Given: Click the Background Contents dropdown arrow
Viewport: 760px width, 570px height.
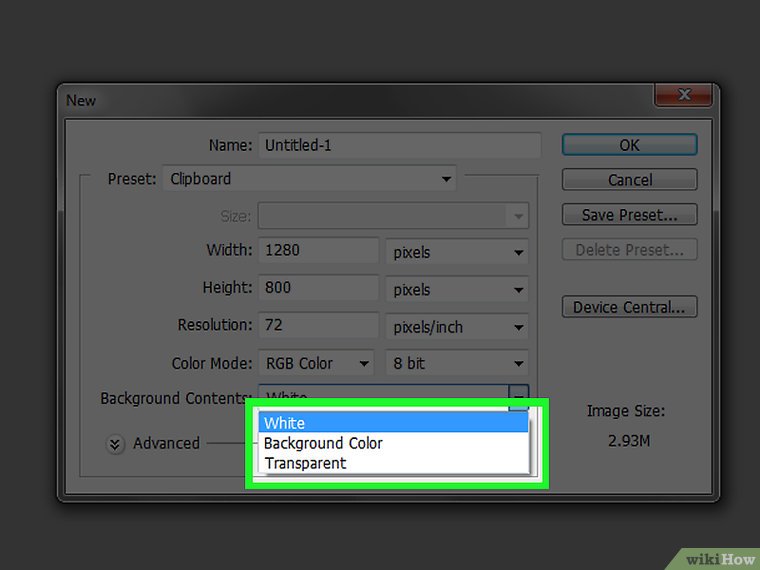Looking at the screenshot, I should [x=519, y=397].
